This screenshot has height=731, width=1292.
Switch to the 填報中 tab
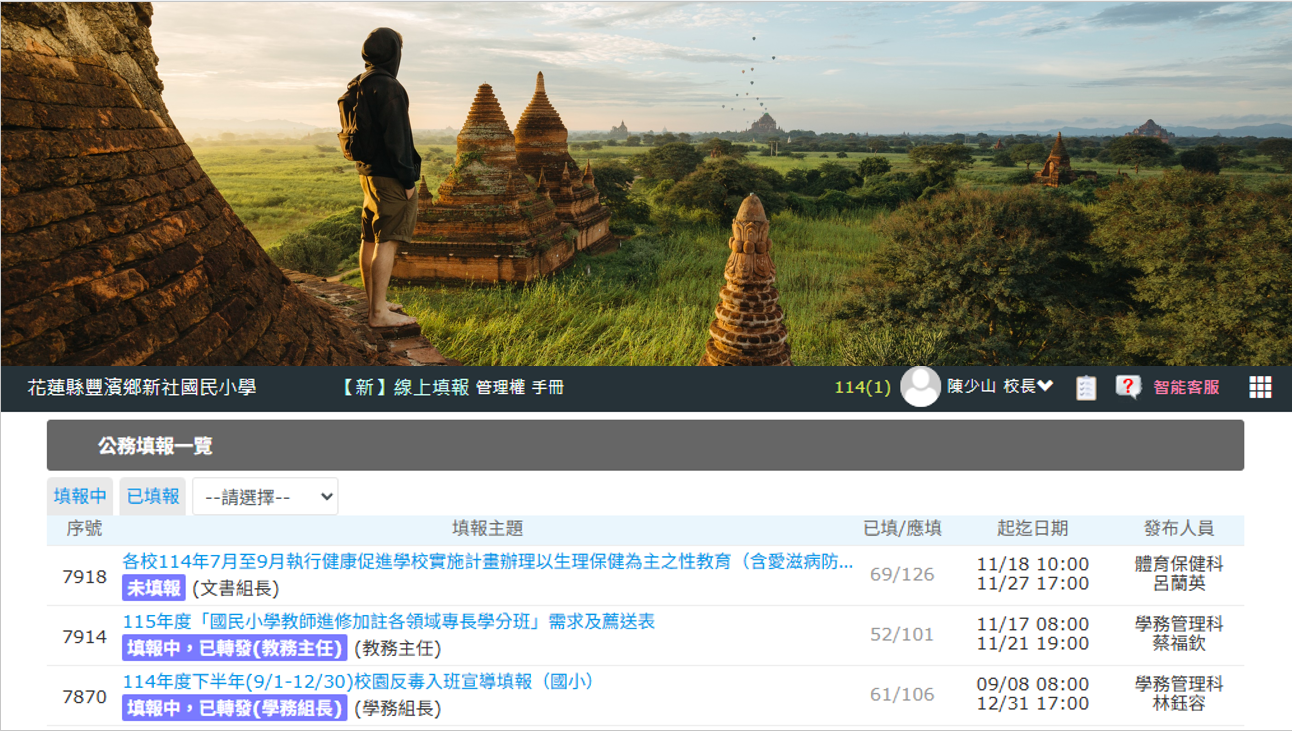[80, 497]
